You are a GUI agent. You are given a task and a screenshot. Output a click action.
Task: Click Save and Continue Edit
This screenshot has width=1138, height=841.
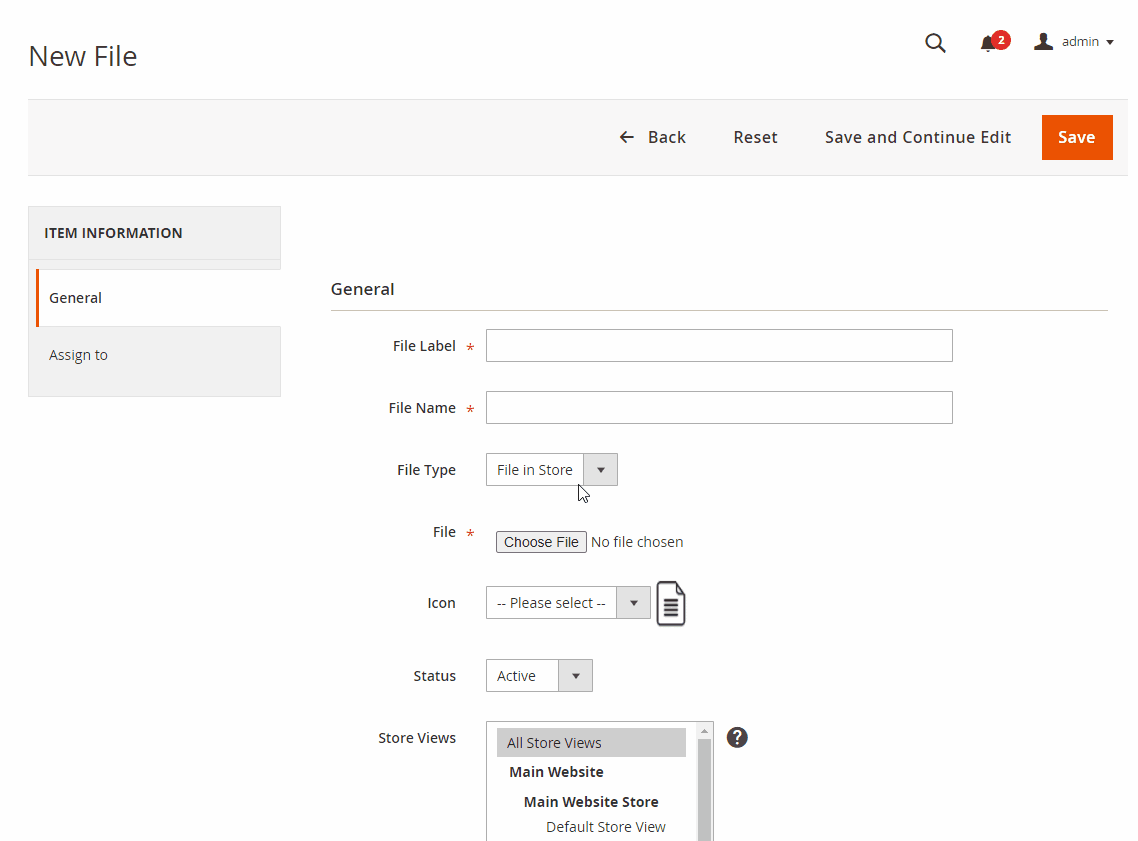[917, 137]
